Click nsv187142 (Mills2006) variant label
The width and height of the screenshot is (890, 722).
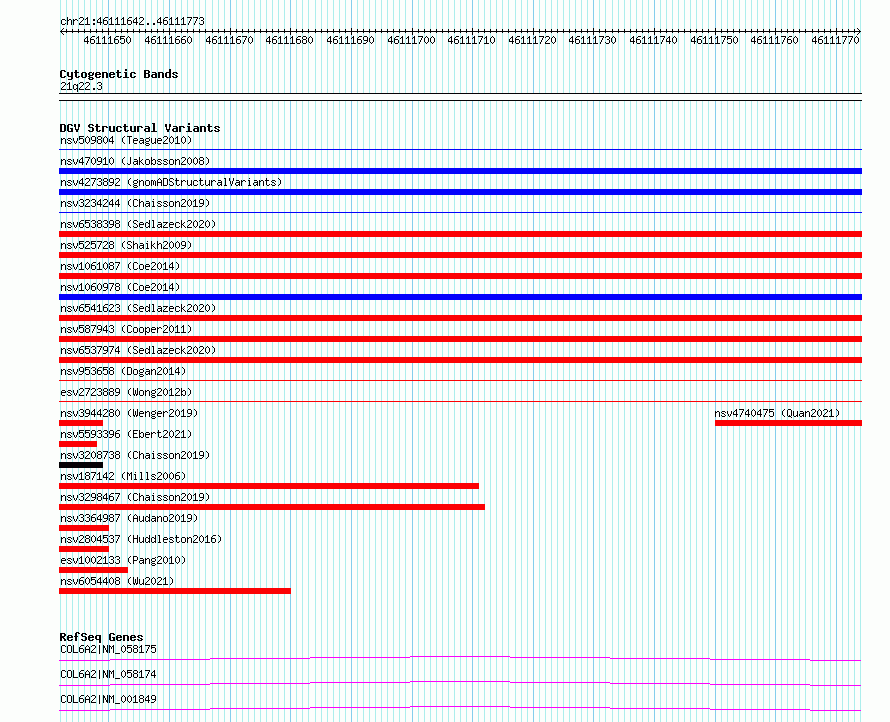pyautogui.click(x=123, y=476)
